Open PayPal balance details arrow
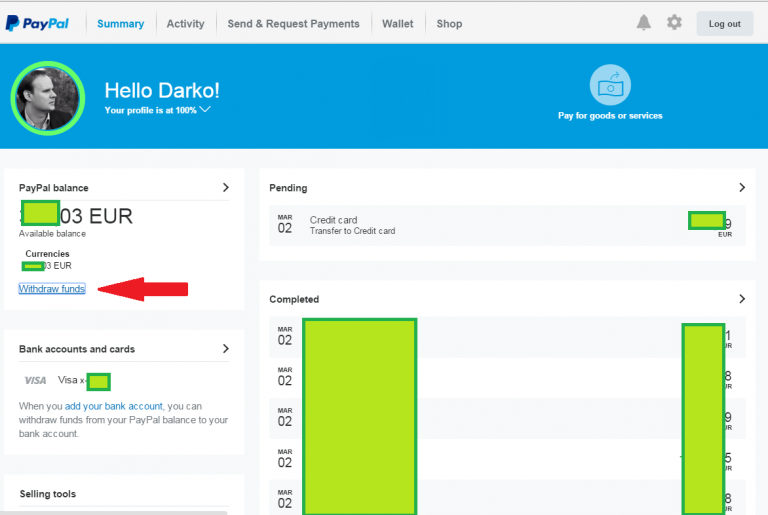Image resolution: width=768 pixels, height=515 pixels. [x=226, y=187]
